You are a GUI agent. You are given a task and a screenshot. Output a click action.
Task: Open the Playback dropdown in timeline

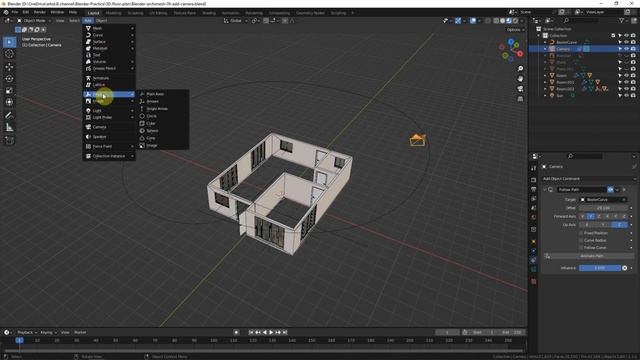pyautogui.click(x=27, y=332)
